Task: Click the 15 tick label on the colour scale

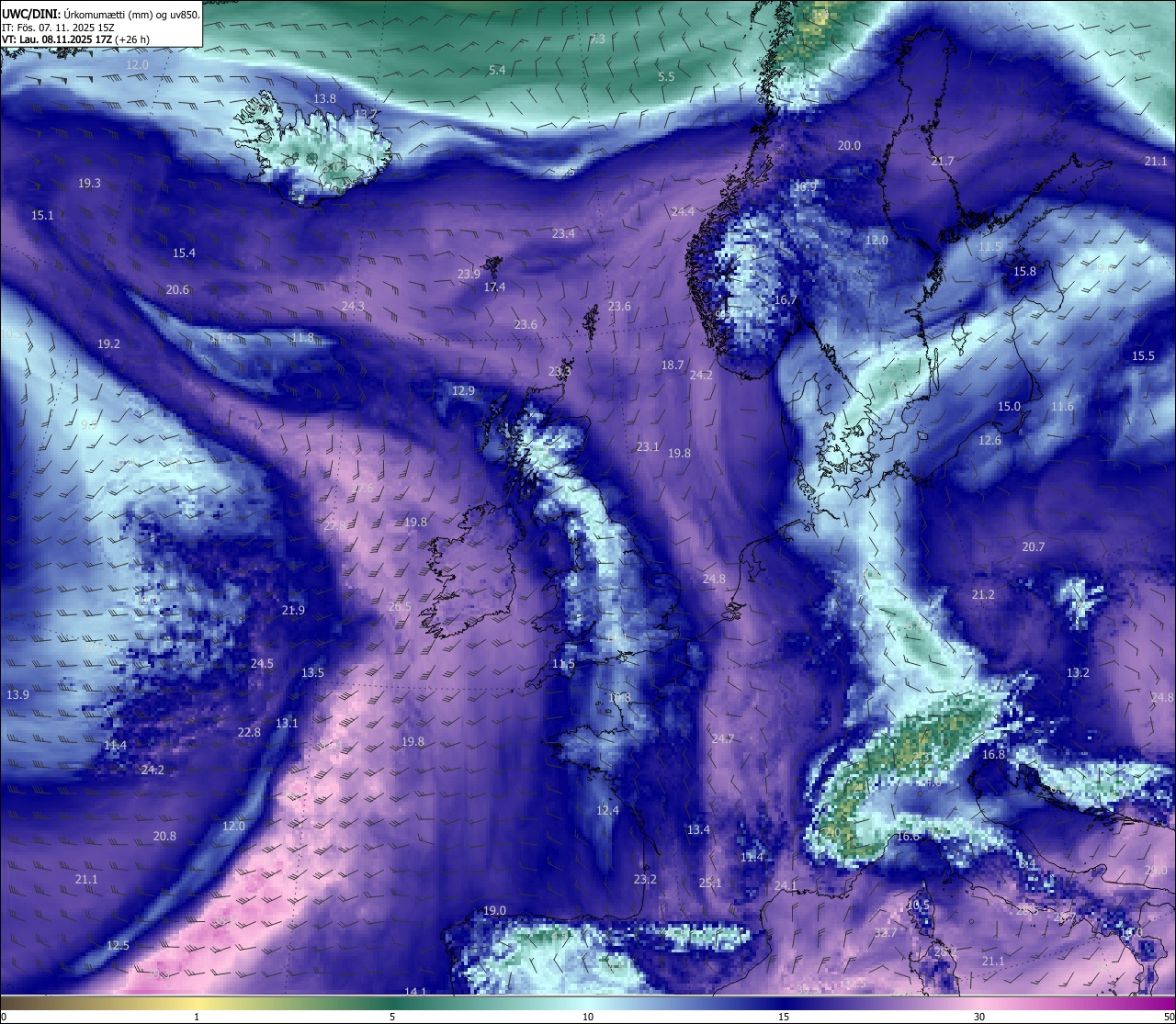Action: [x=784, y=1017]
